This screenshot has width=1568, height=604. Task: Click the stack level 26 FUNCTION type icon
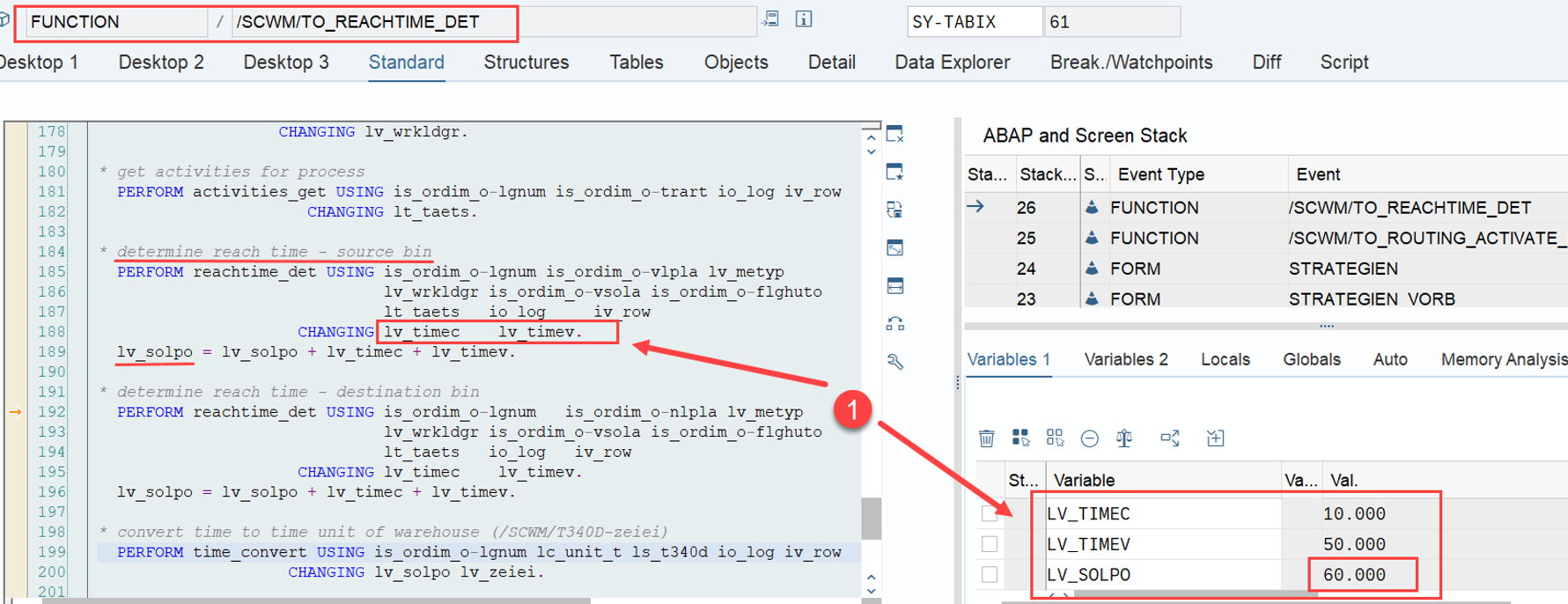coord(1092,207)
